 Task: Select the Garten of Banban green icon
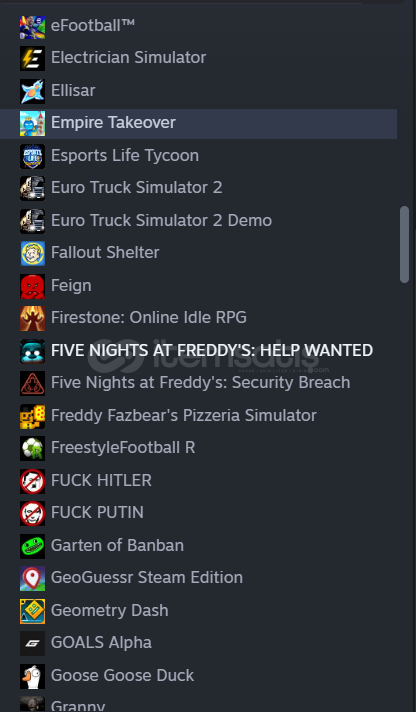coord(32,546)
